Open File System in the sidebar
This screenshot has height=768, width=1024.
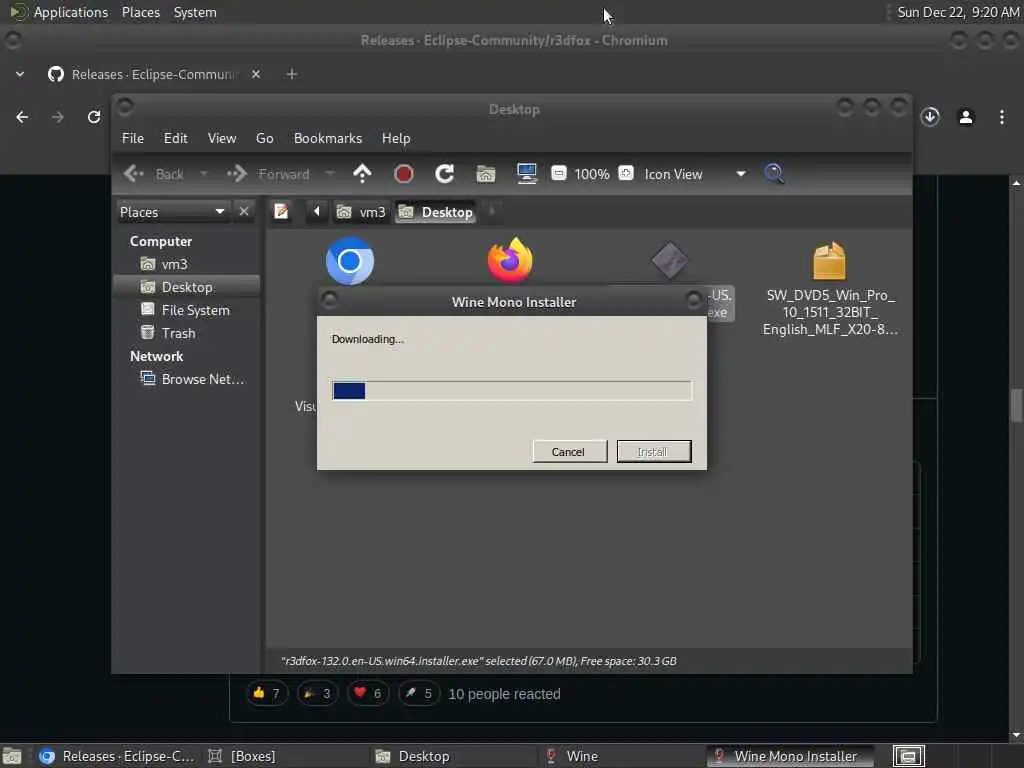point(195,310)
